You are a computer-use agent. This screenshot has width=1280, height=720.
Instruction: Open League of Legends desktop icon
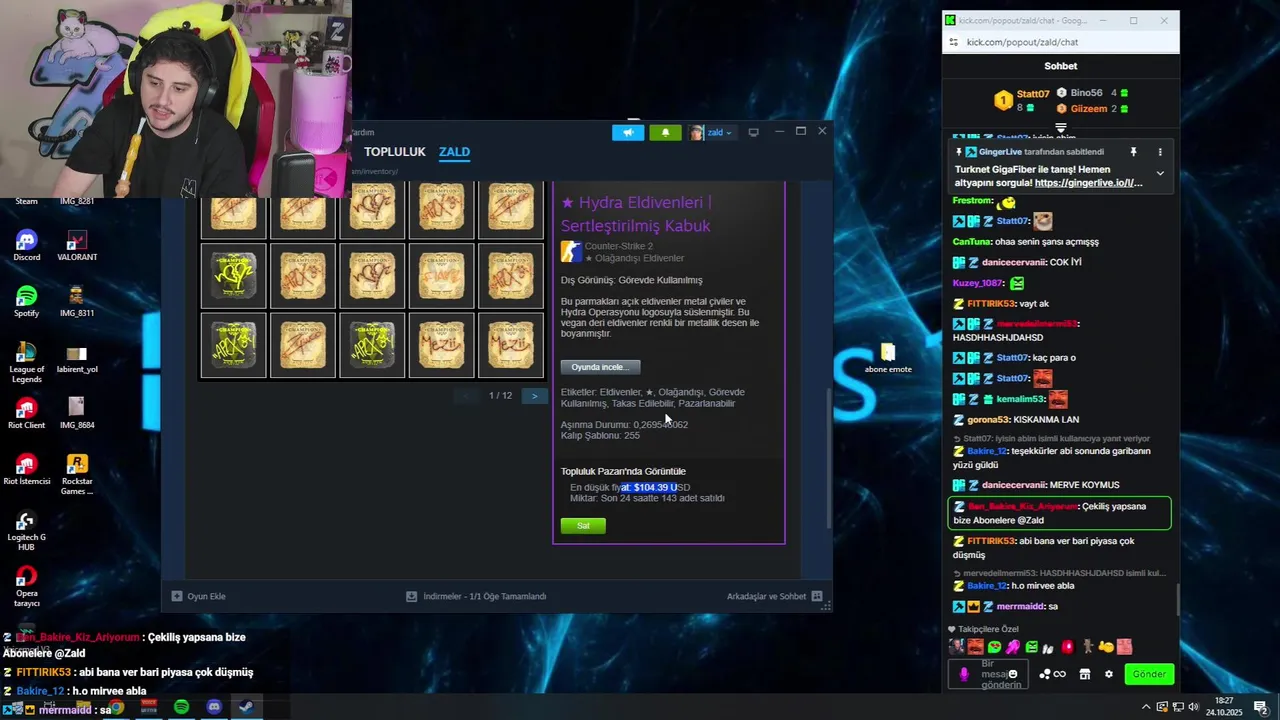27,362
